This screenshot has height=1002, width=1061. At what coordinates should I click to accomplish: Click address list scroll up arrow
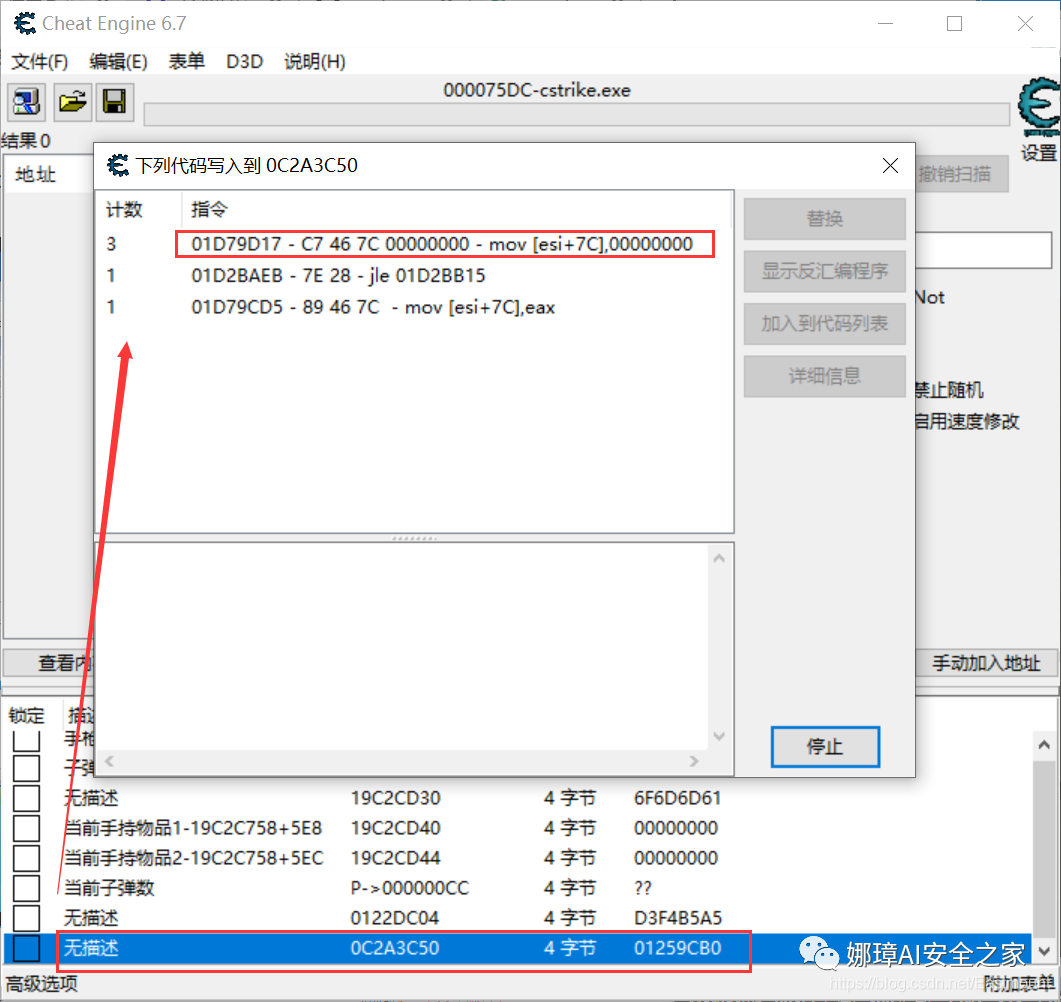click(1044, 745)
